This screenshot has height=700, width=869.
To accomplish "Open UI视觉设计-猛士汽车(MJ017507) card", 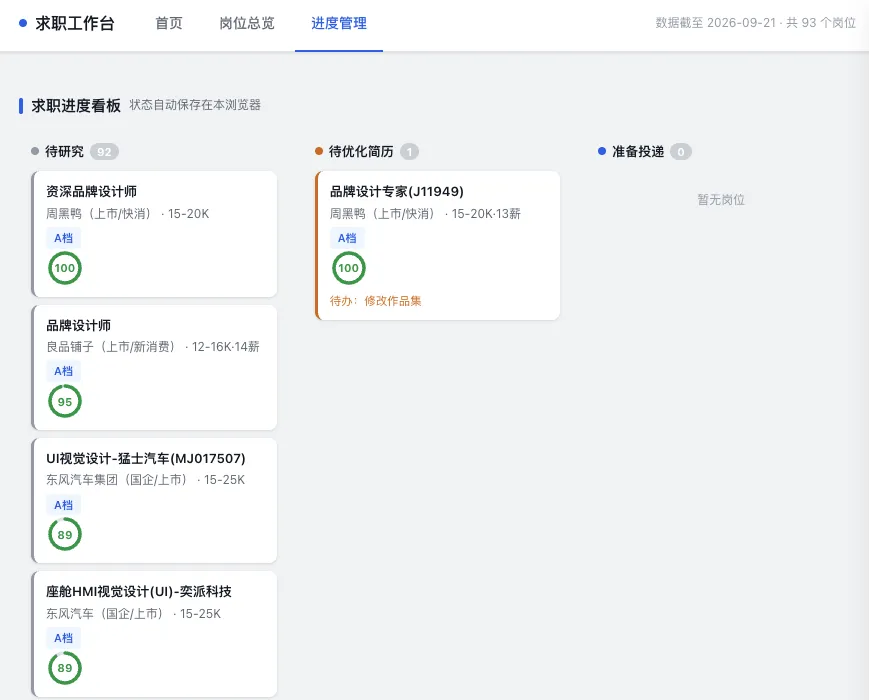I will click(x=154, y=500).
